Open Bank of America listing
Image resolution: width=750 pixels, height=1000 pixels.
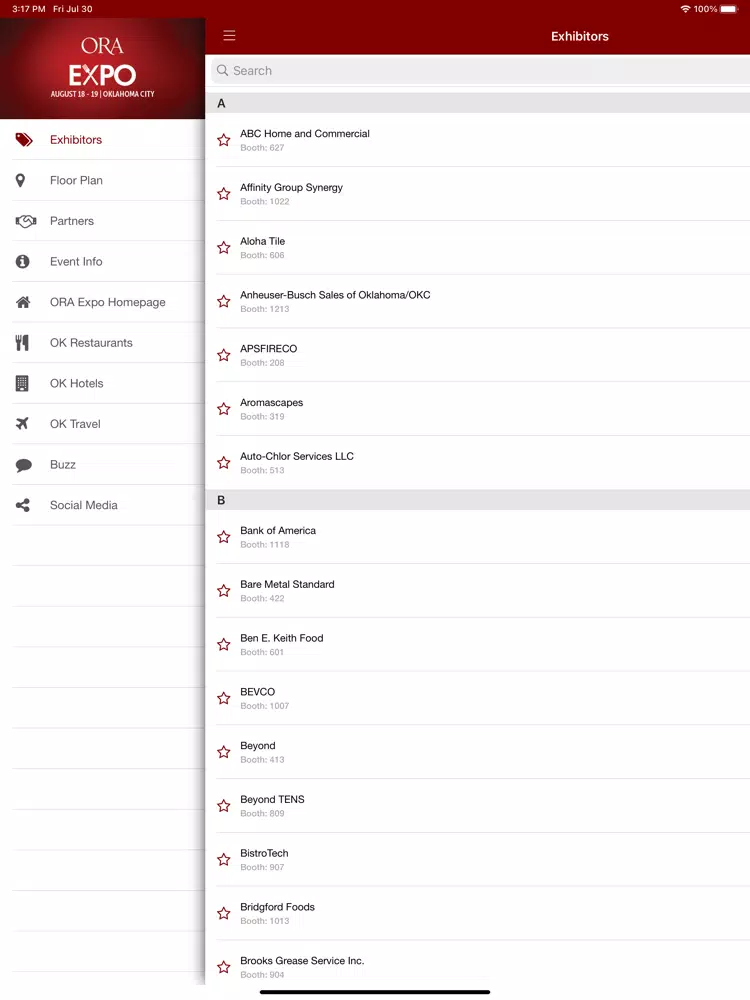[478, 537]
